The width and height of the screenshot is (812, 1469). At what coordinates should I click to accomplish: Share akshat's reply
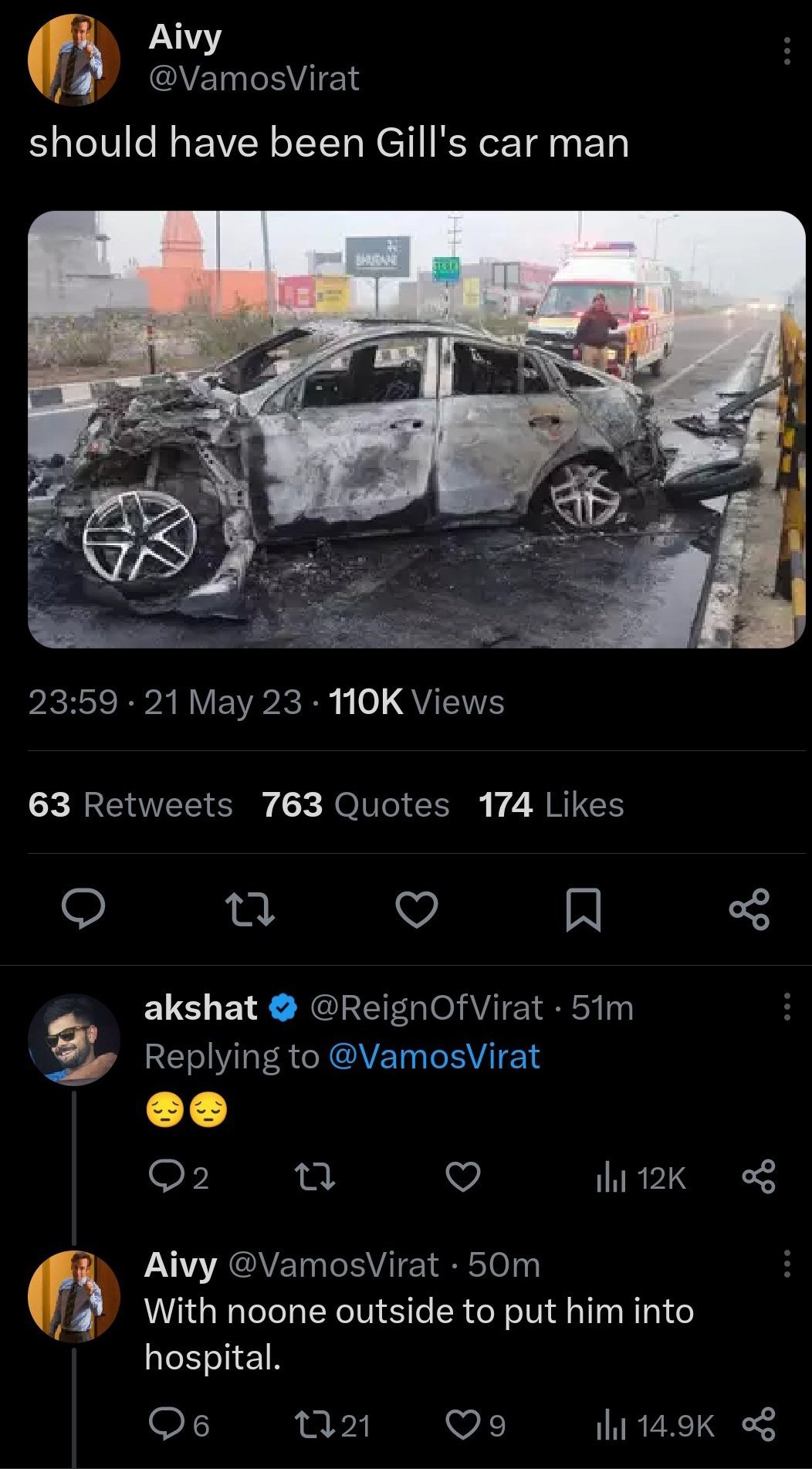(758, 1177)
